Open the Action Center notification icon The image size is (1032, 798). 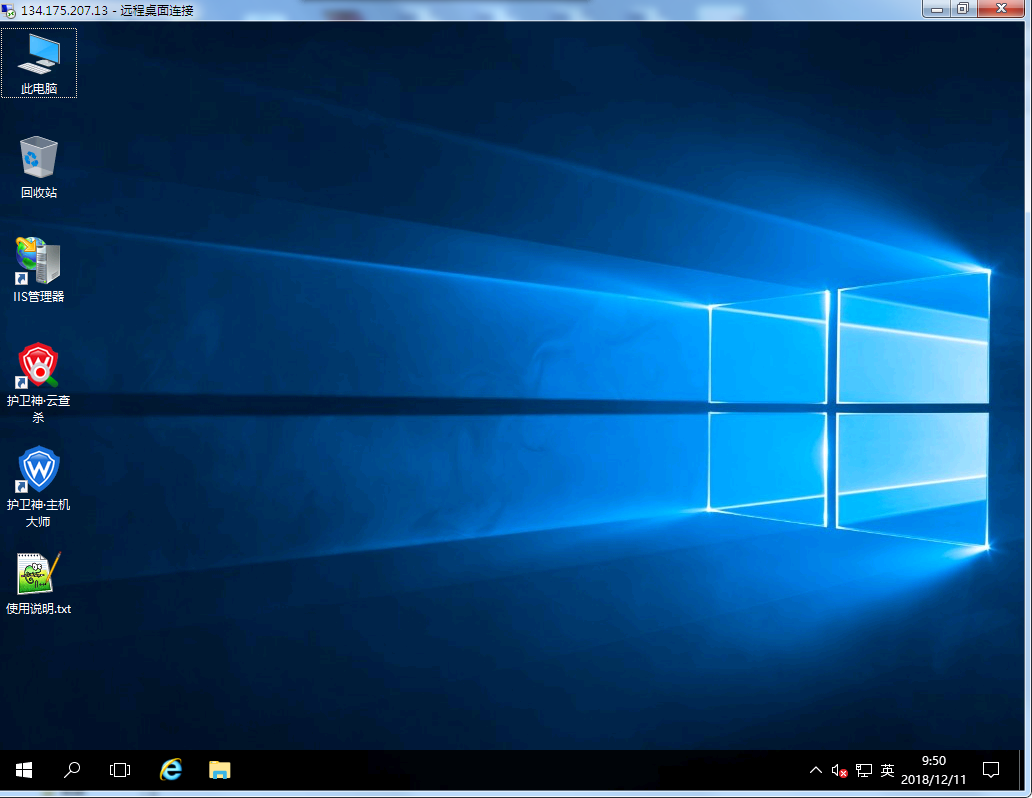991,770
